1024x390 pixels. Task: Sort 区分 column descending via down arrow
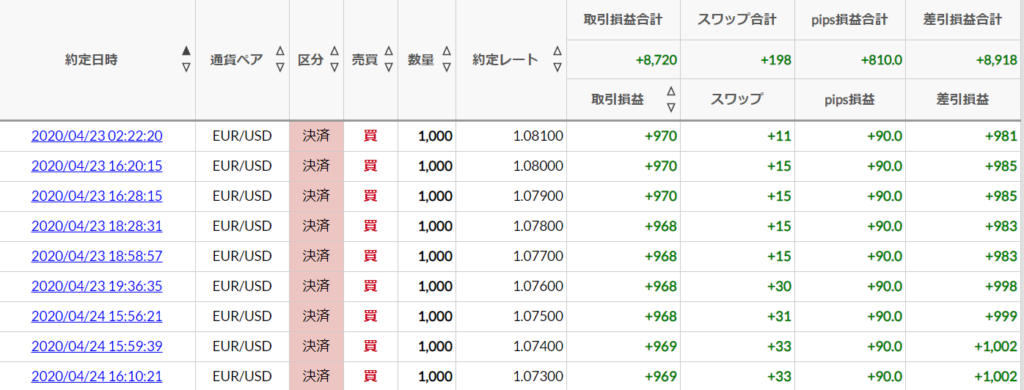coord(334,67)
